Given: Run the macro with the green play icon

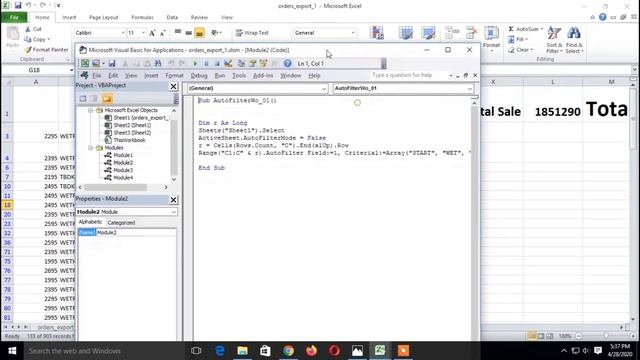Looking at the screenshot, I should (195, 63).
